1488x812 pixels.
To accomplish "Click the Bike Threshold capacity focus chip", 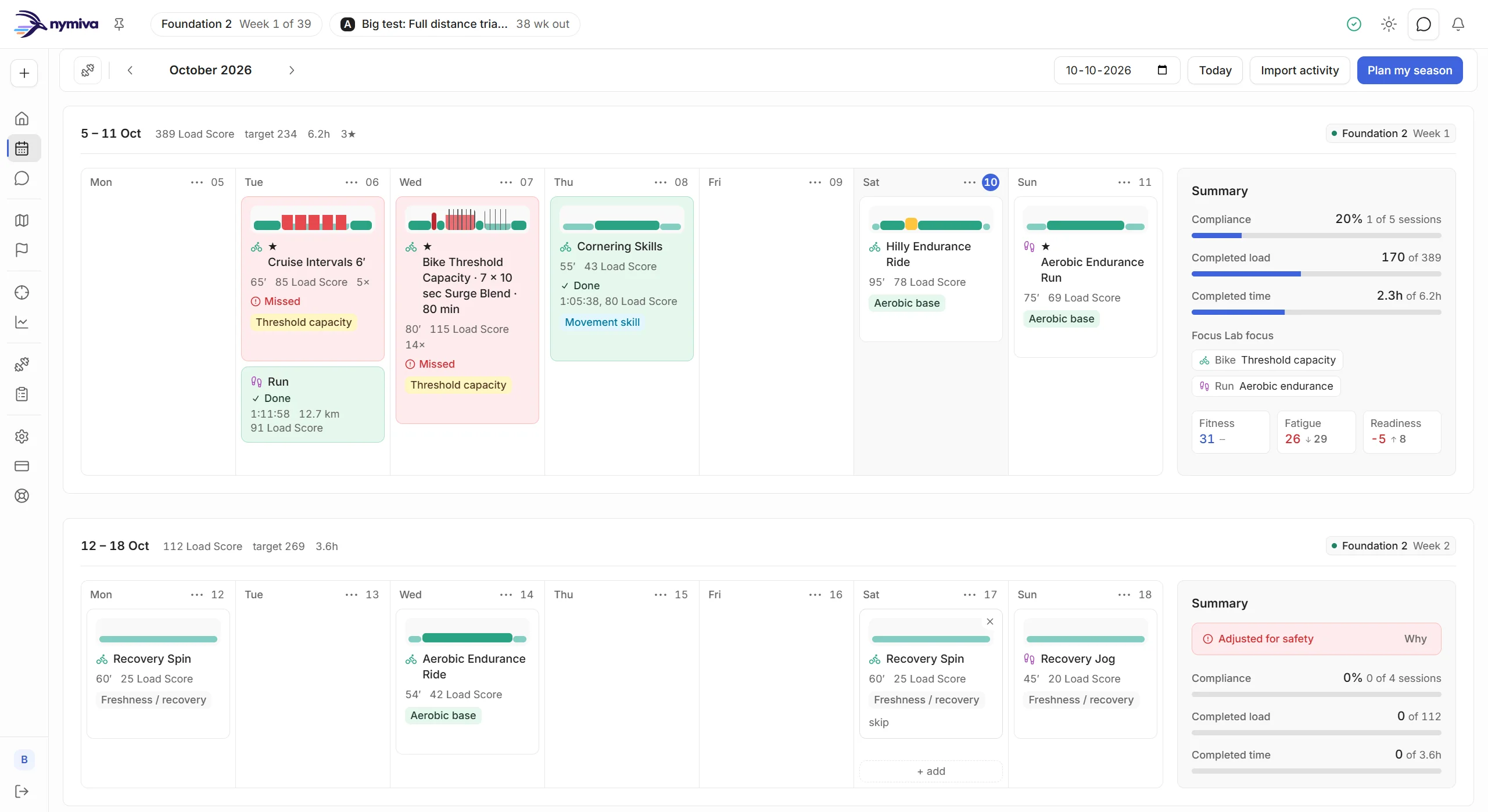I will [1267, 360].
